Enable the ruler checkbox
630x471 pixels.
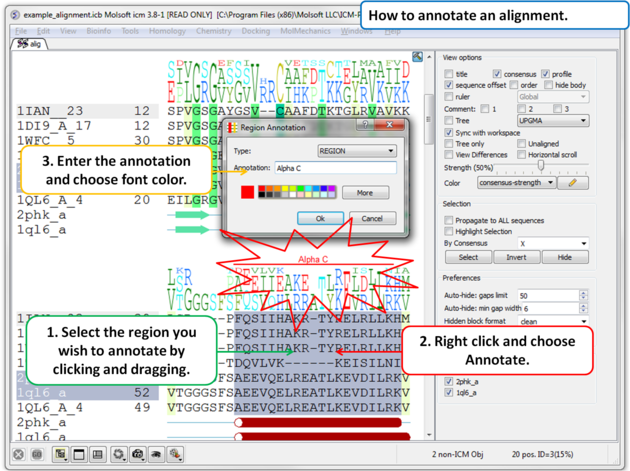point(449,97)
